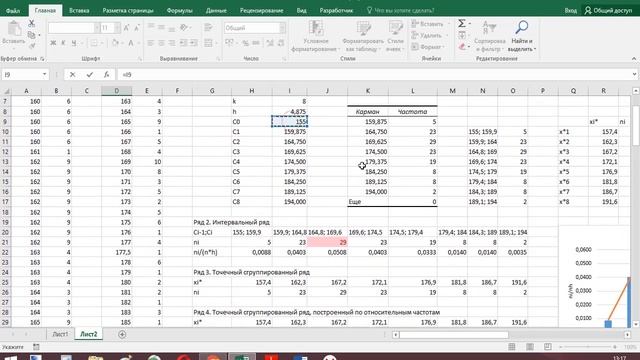Click the Общий доступ share button

(608, 11)
